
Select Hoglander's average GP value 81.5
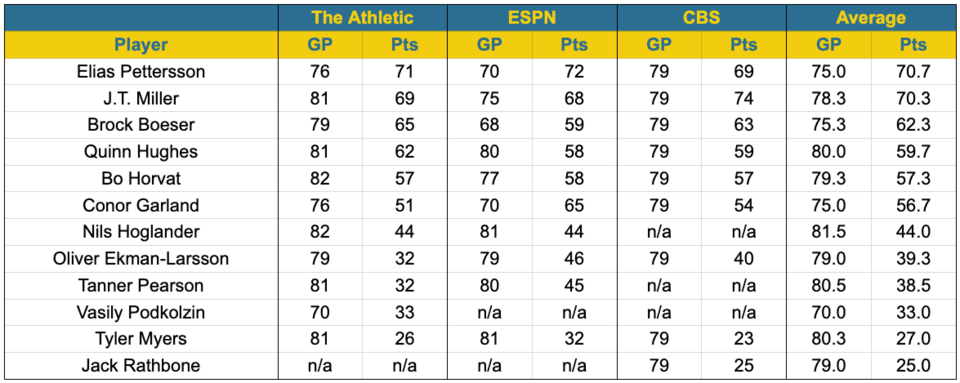(828, 232)
